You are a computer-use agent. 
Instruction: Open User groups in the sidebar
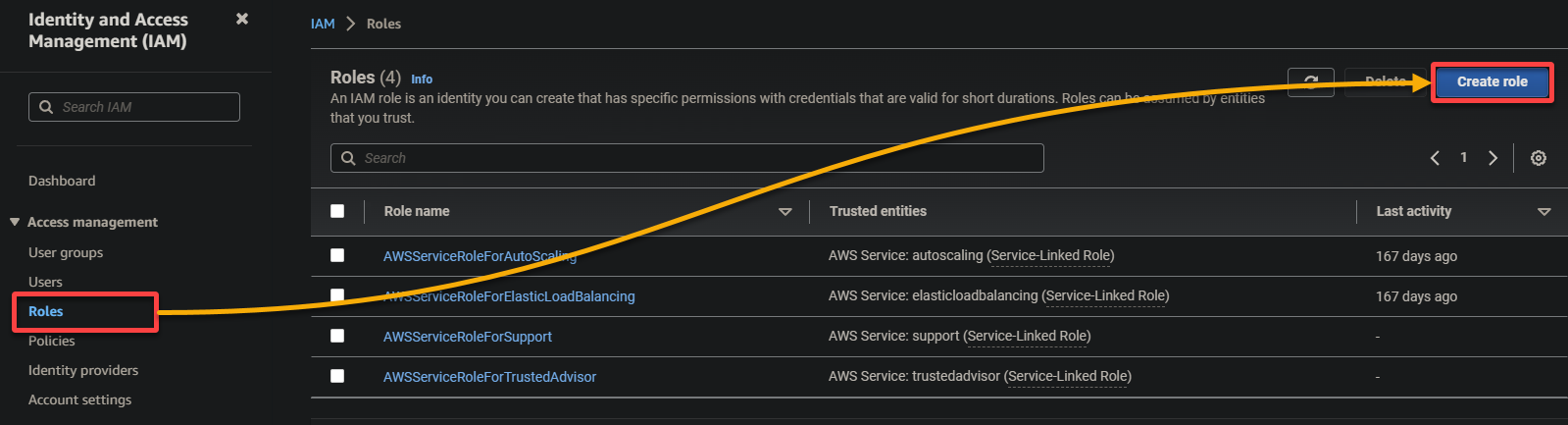pyautogui.click(x=66, y=252)
